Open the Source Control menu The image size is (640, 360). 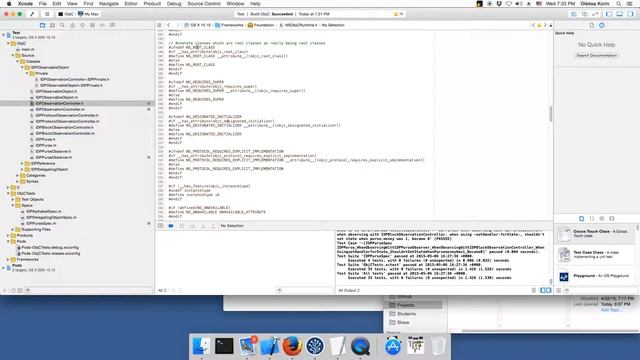pyautogui.click(x=204, y=4)
